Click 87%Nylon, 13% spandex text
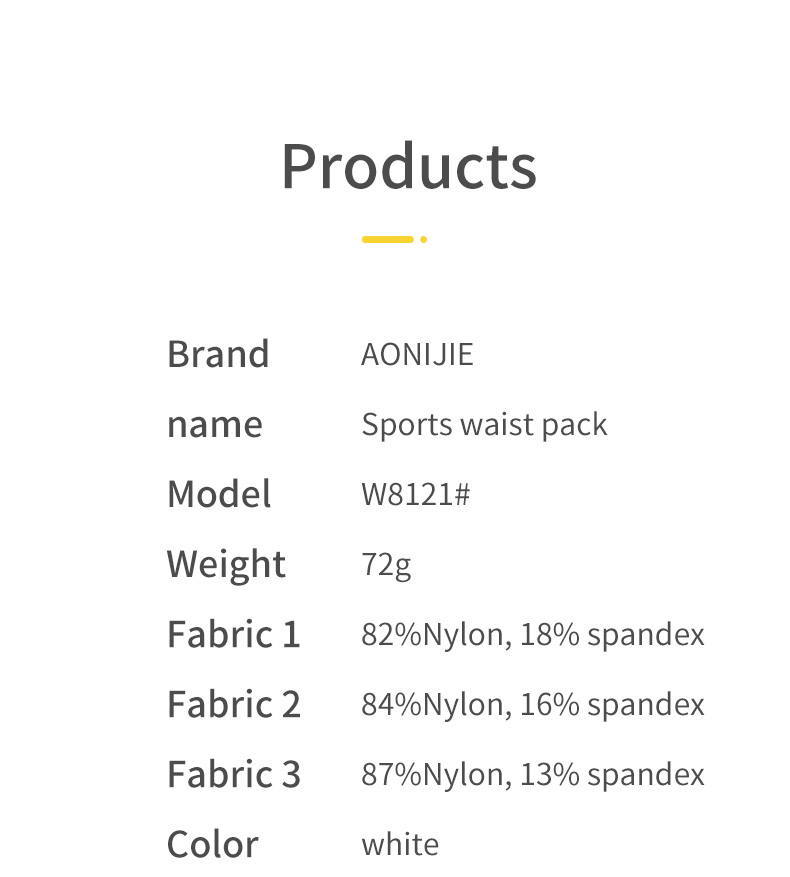The width and height of the screenshot is (790, 877). [533, 775]
